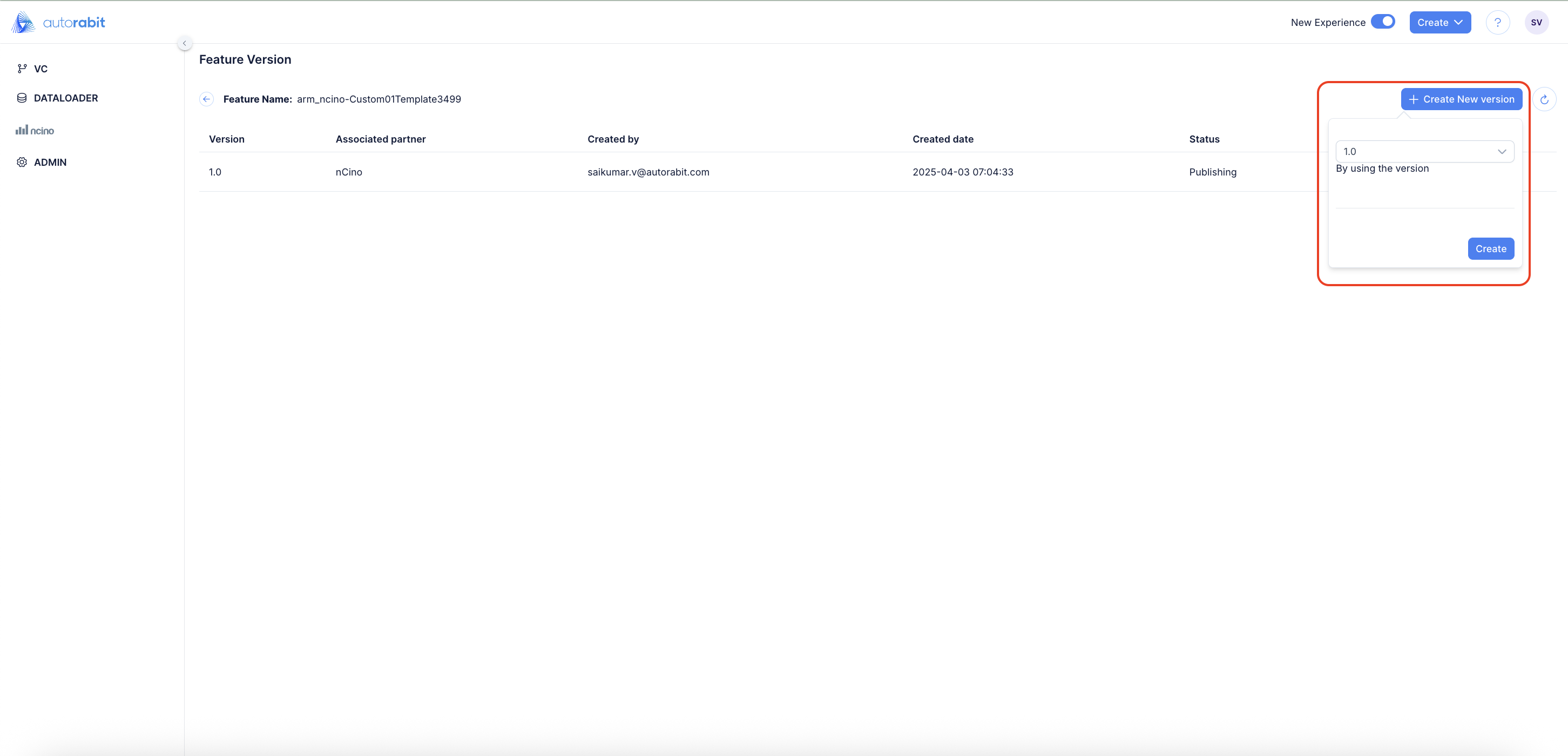This screenshot has width=1568, height=756.
Task: Open the VC branch icon menu
Action: pyautogui.click(x=22, y=69)
